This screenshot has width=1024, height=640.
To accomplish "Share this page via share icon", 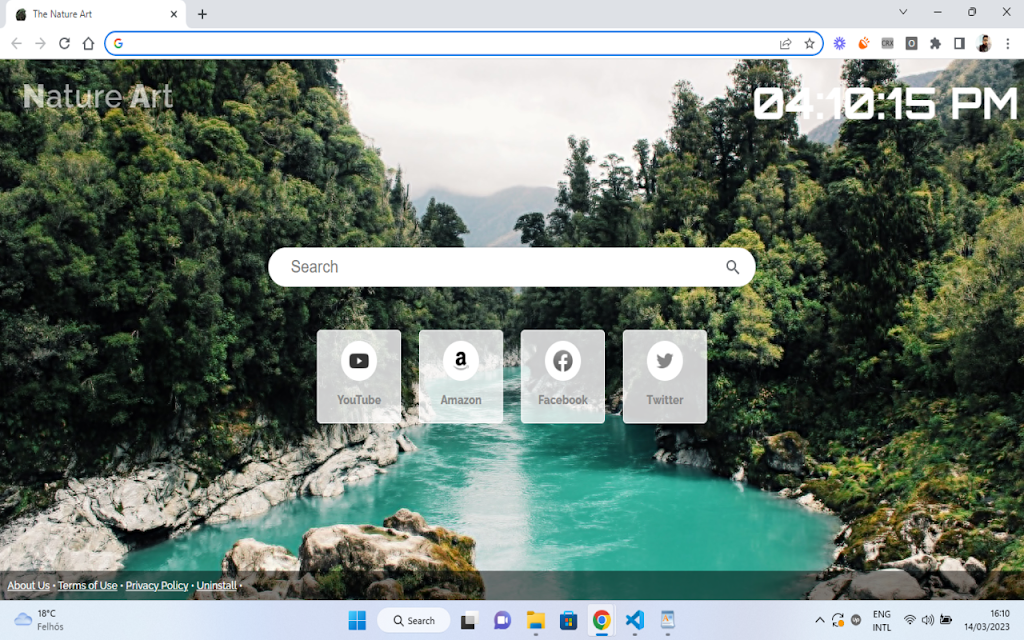I will tap(786, 44).
